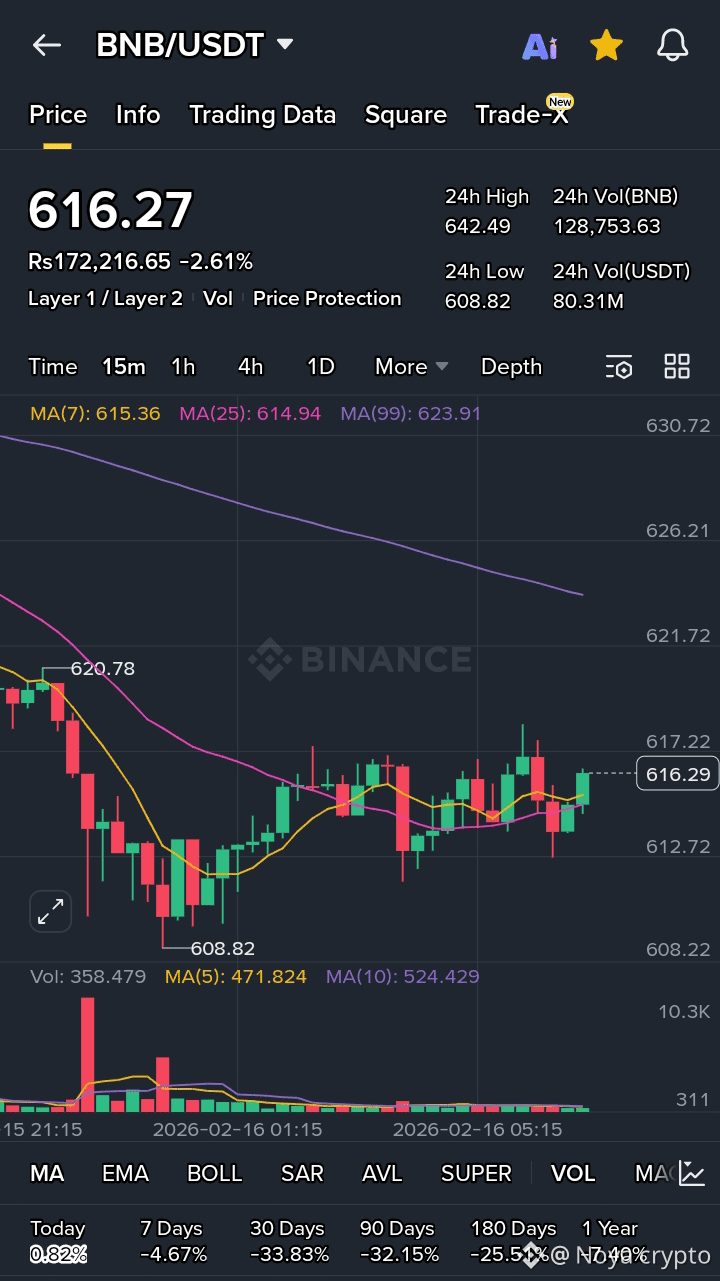Open the Trade-X tab
Image resolution: width=720 pixels, height=1281 pixels.
(523, 115)
